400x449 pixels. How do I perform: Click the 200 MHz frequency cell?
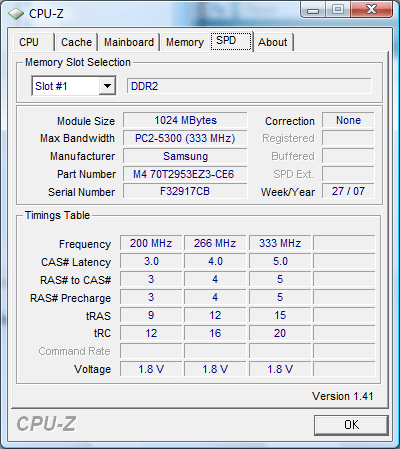tap(151, 243)
